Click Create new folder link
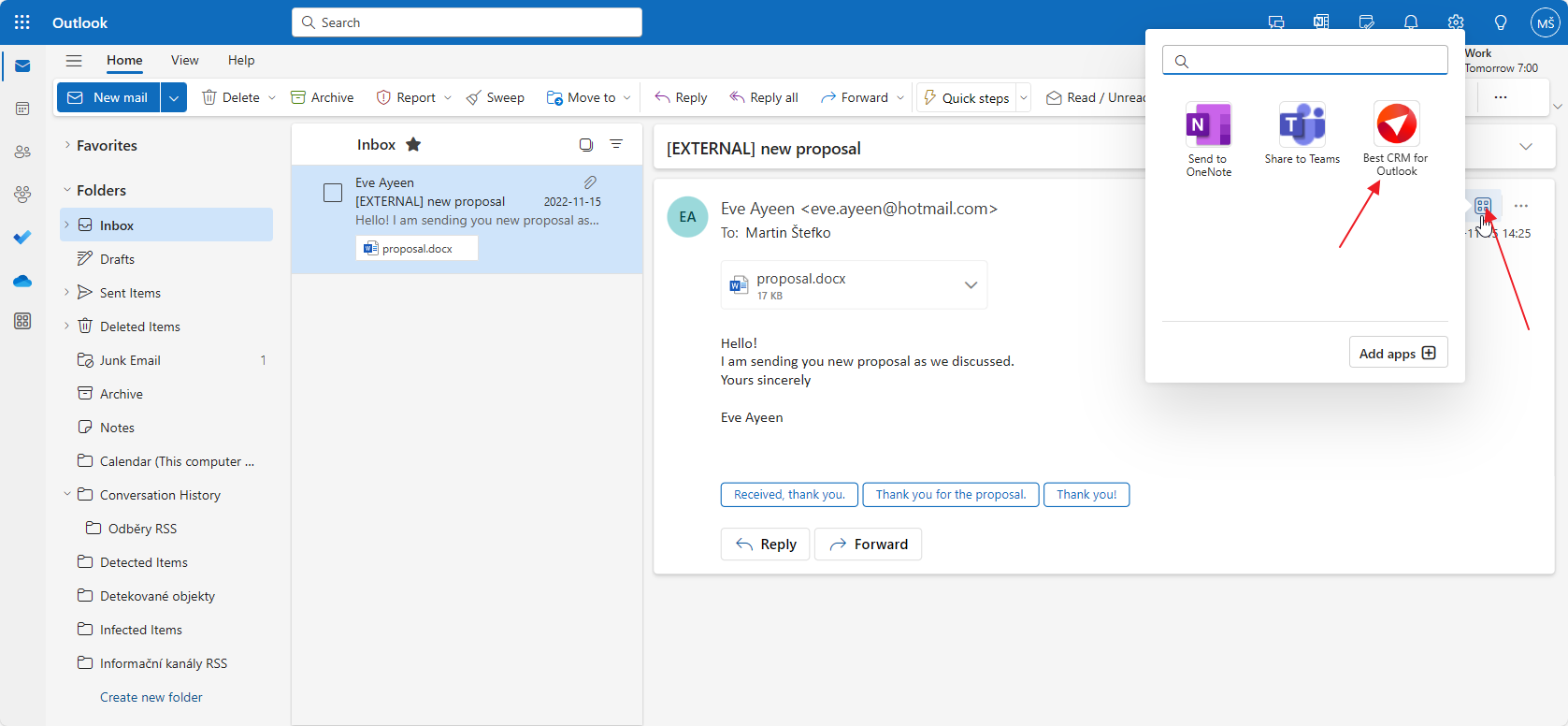The width and height of the screenshot is (1568, 726). (151, 697)
